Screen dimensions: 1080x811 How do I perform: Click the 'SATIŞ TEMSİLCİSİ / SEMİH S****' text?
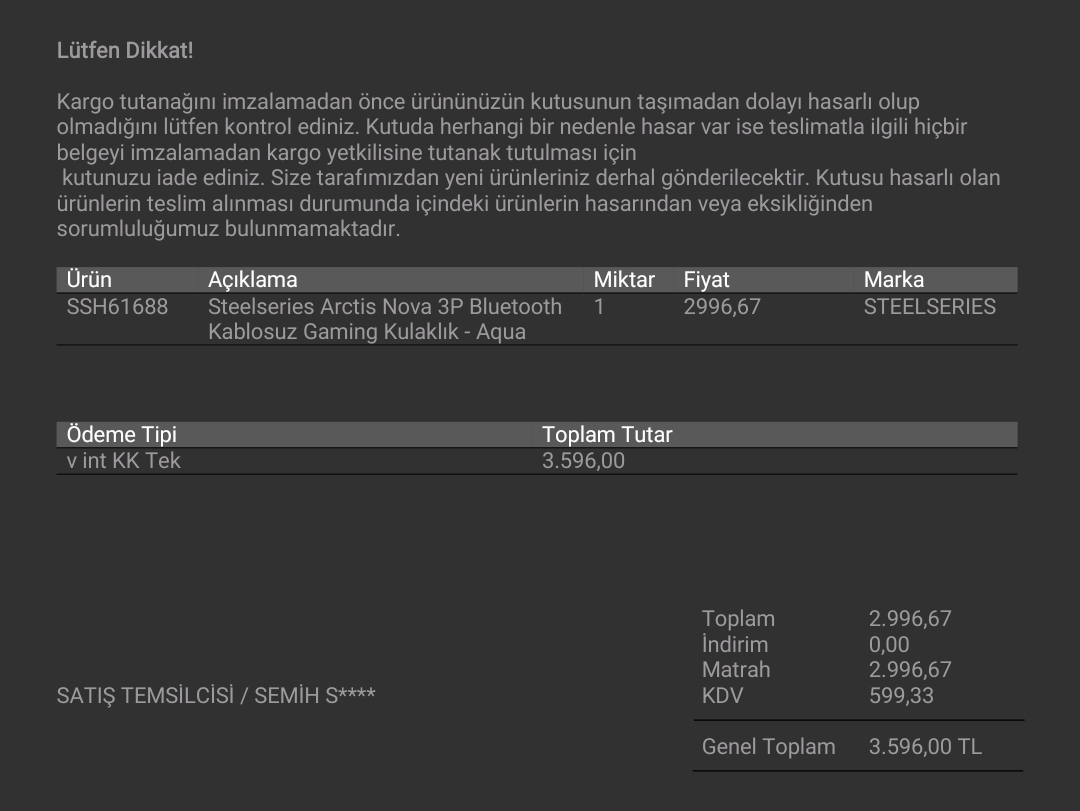(x=216, y=695)
